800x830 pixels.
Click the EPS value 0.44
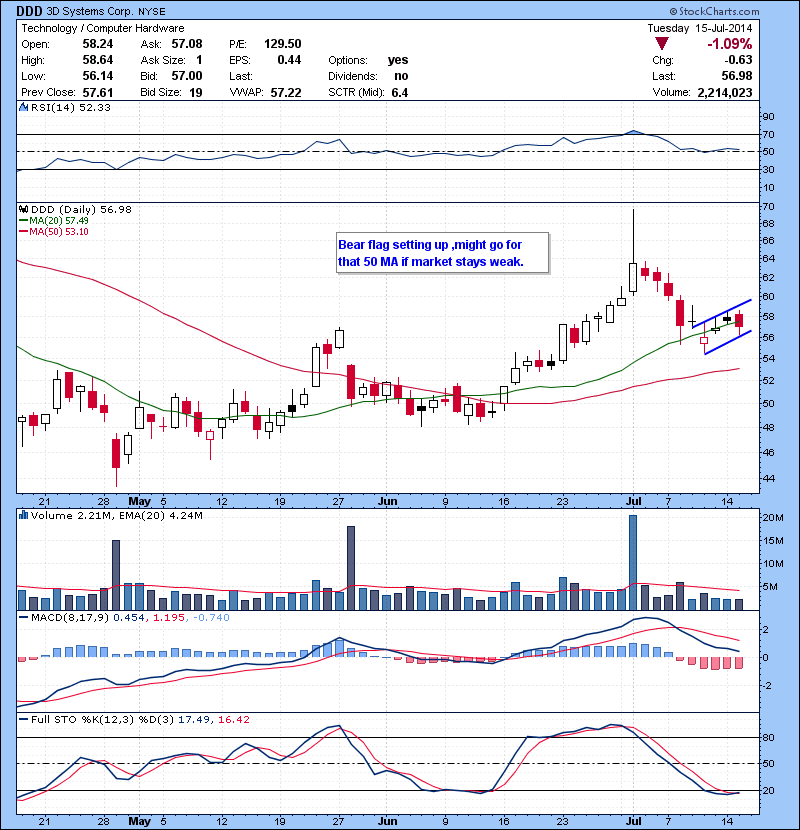pyautogui.click(x=289, y=60)
